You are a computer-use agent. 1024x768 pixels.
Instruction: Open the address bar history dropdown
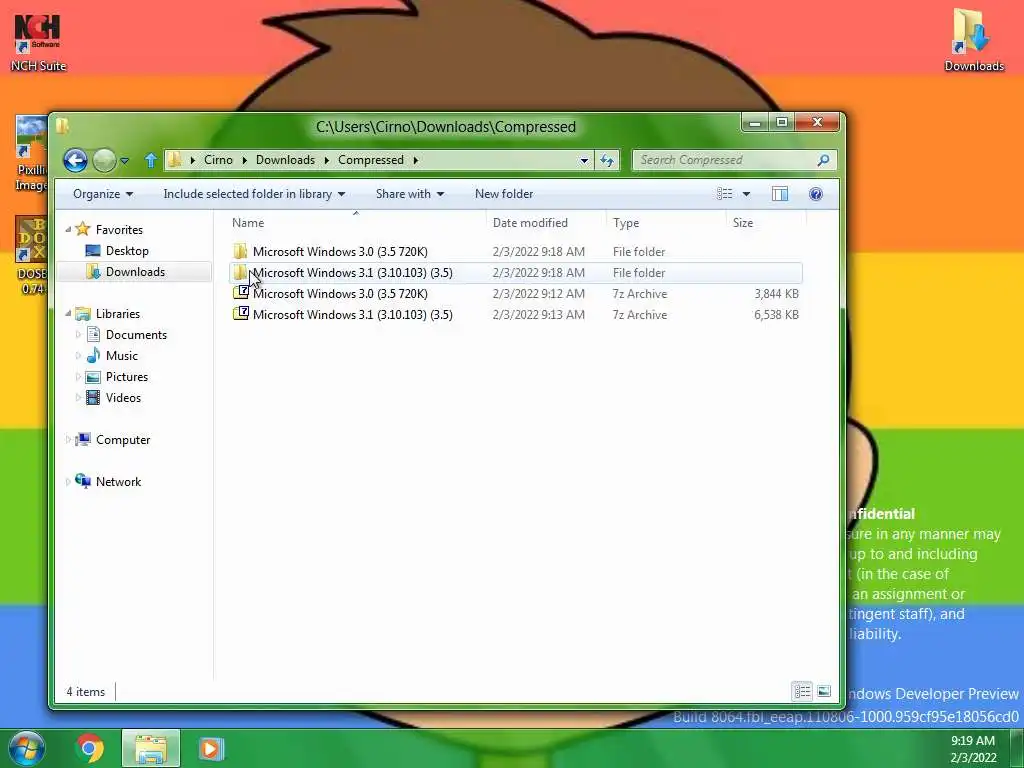click(584, 160)
